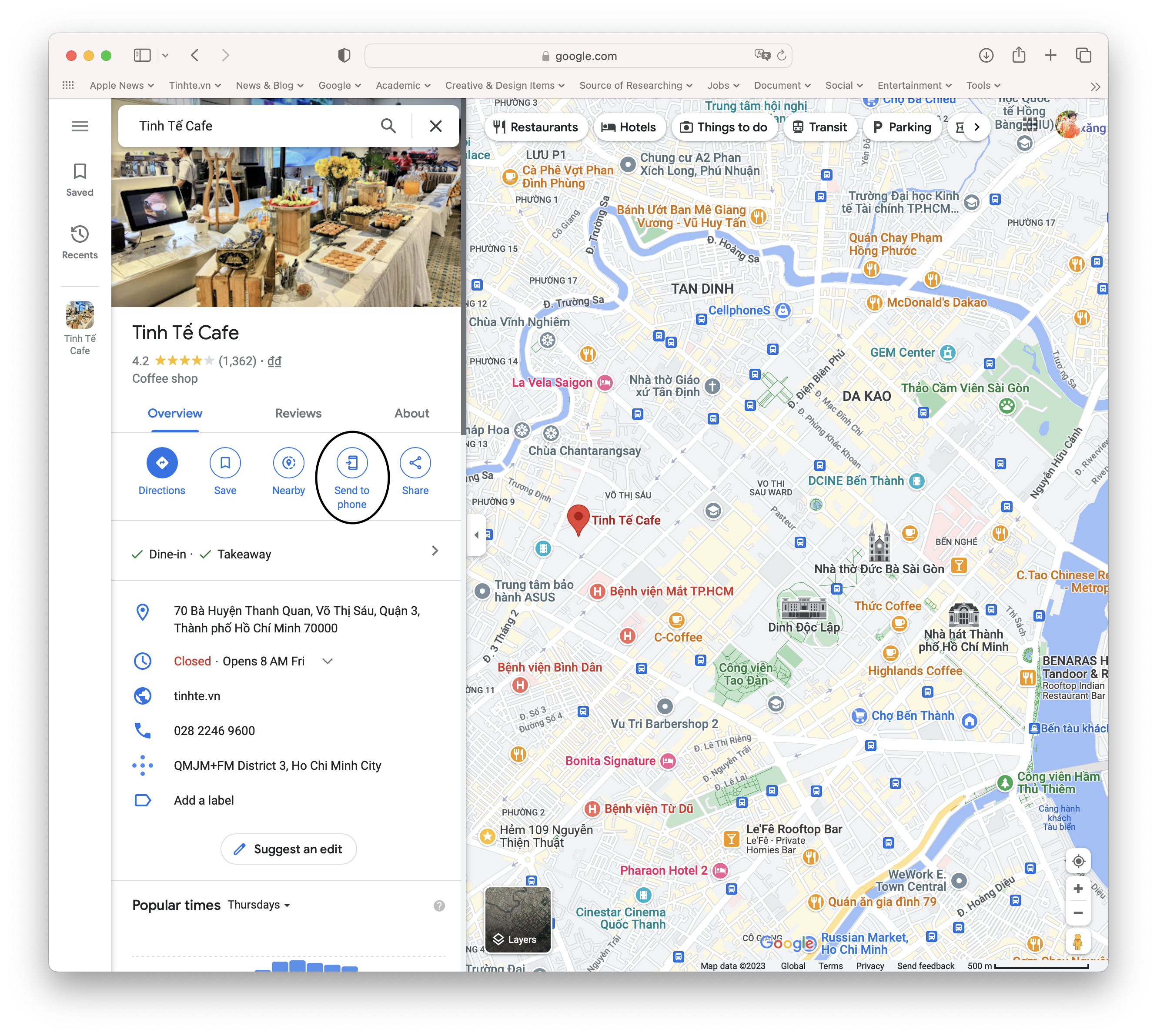Image resolution: width=1157 pixels, height=1036 pixels.
Task: Collapse the side panel arrow
Action: (476, 535)
